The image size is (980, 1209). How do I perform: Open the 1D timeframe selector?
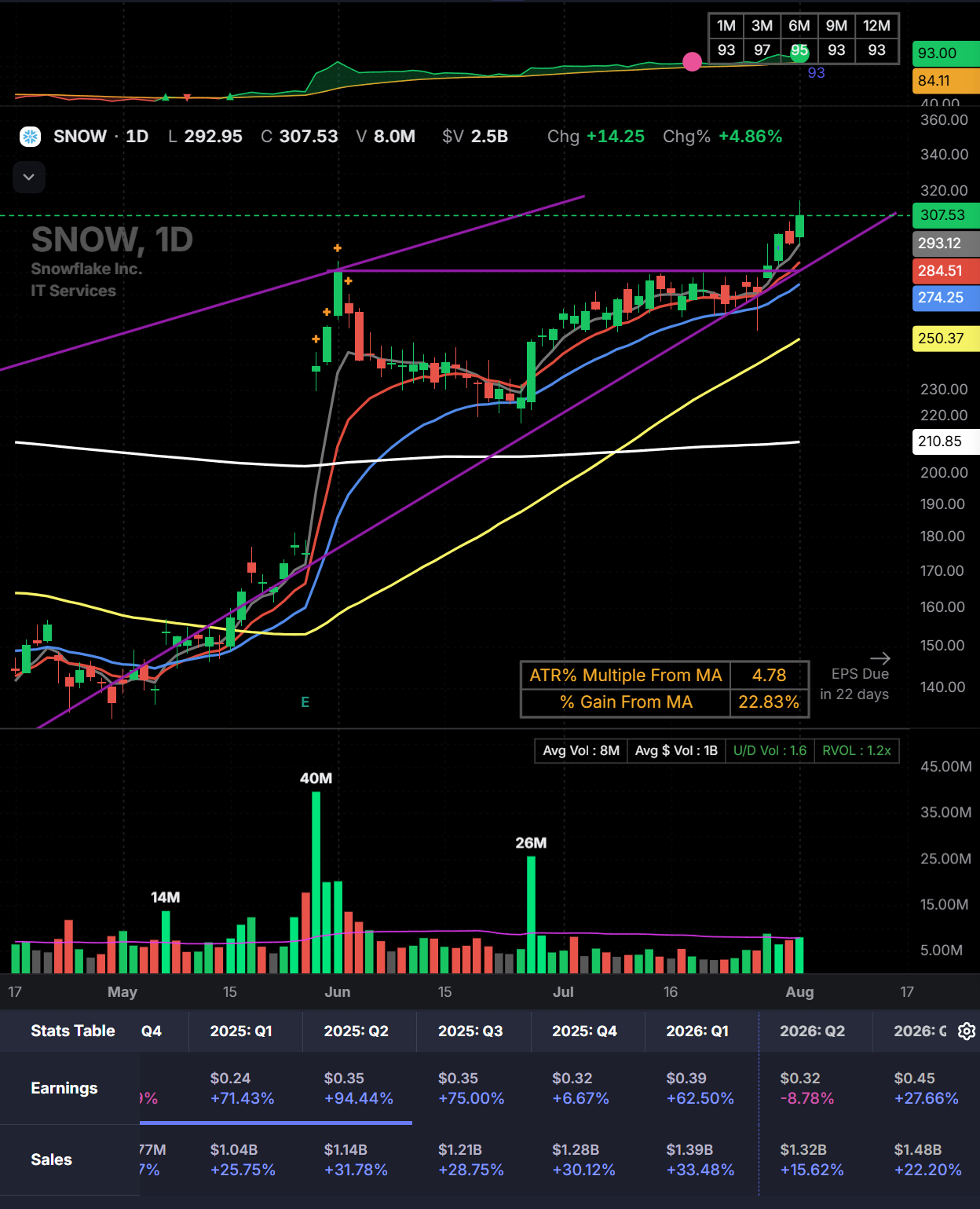click(x=137, y=137)
